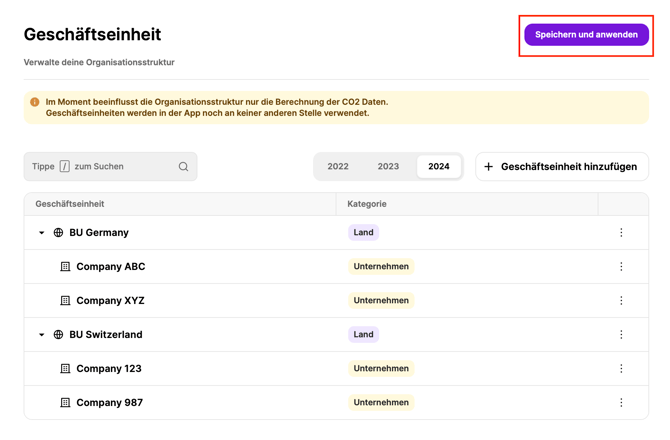The image size is (670, 440).
Task: Open the three-dot menu for BU Switzerland
Action: click(621, 335)
